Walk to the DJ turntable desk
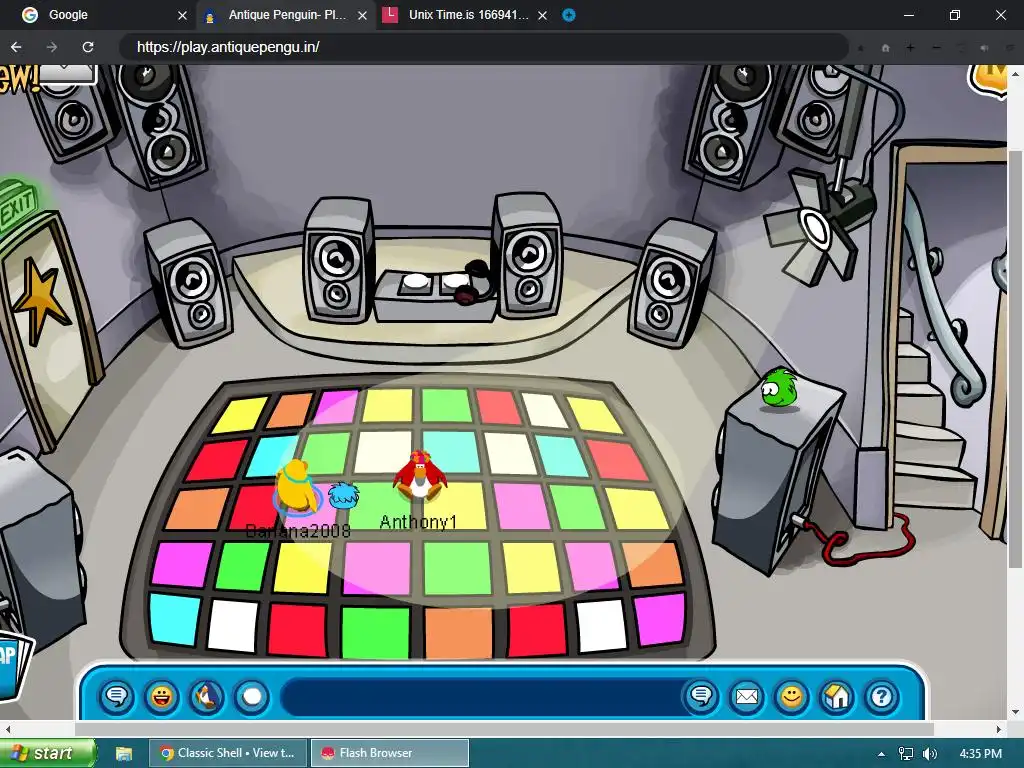The image size is (1024, 768). tap(436, 295)
